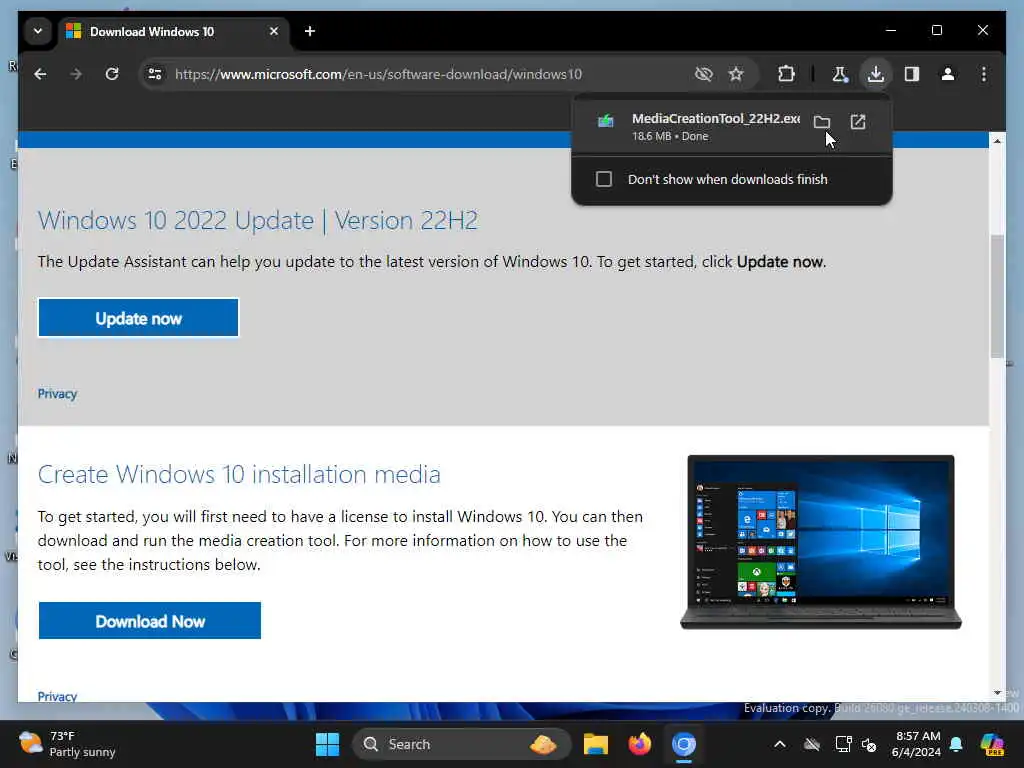
Task: Click the MediaCreationTool file type icon
Action: (x=605, y=121)
